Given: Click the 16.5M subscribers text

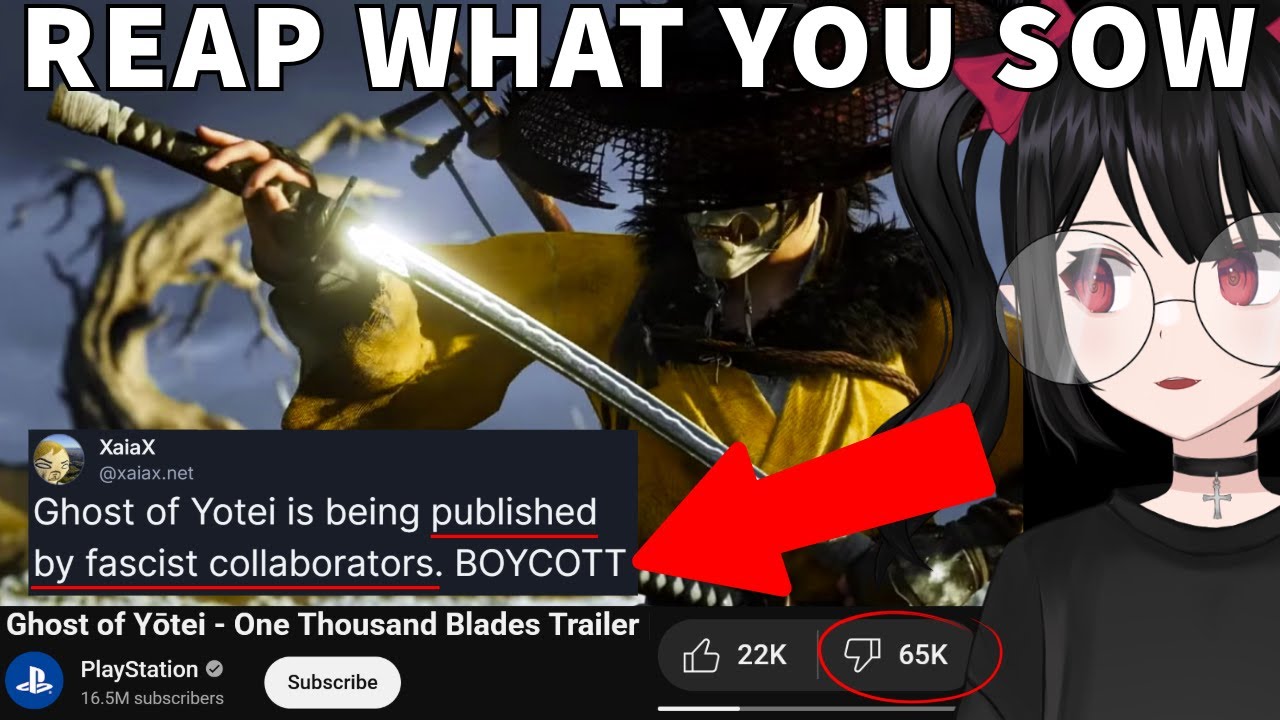Looking at the screenshot, I should [152, 698].
